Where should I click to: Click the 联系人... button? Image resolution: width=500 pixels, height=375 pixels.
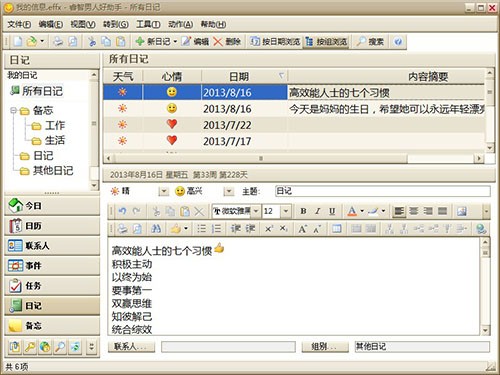pyautogui.click(x=131, y=347)
